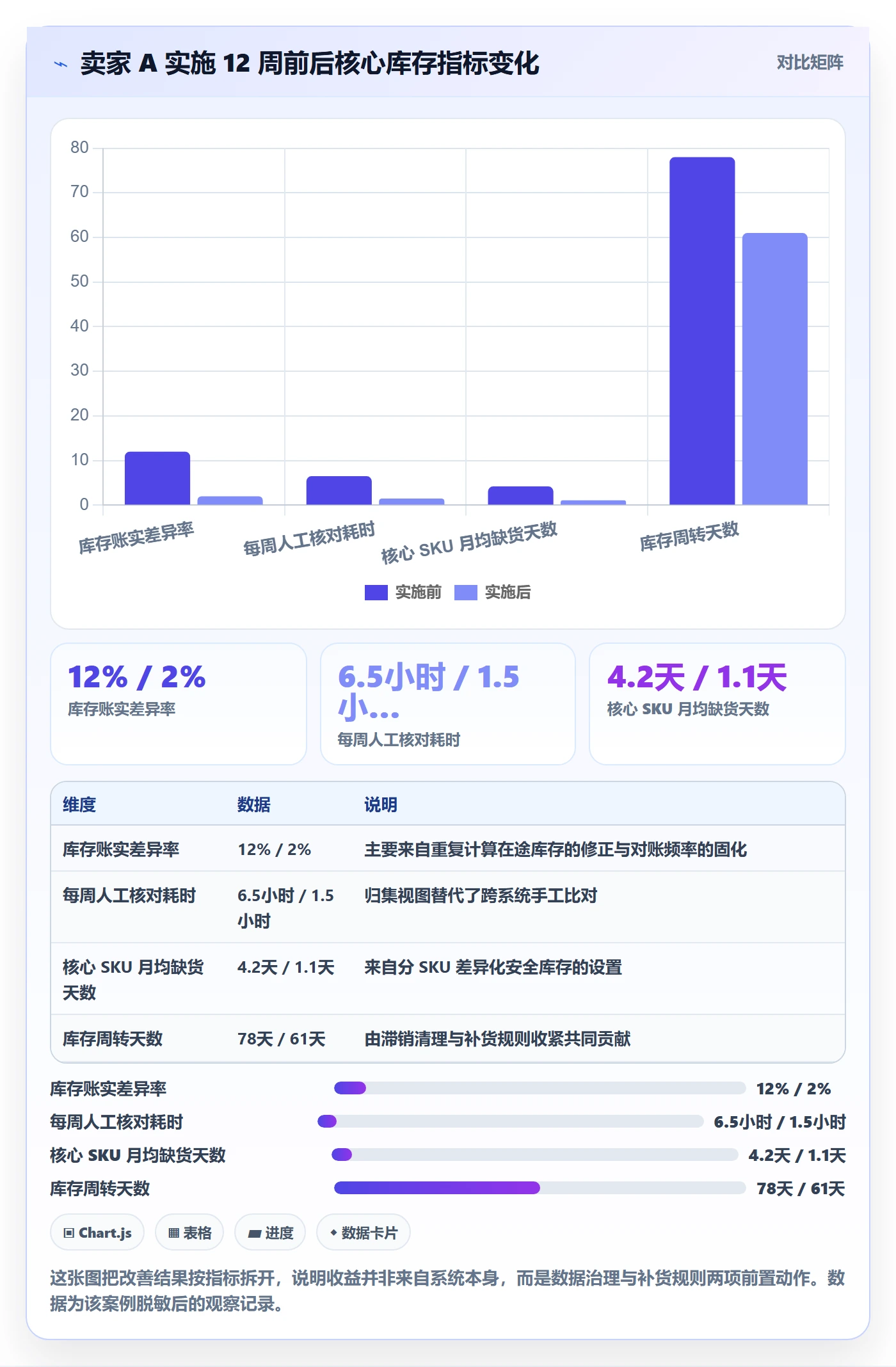
Task: Click the 核心 SKU 月均缺货天数 实施前 bar
Action: 520,495
